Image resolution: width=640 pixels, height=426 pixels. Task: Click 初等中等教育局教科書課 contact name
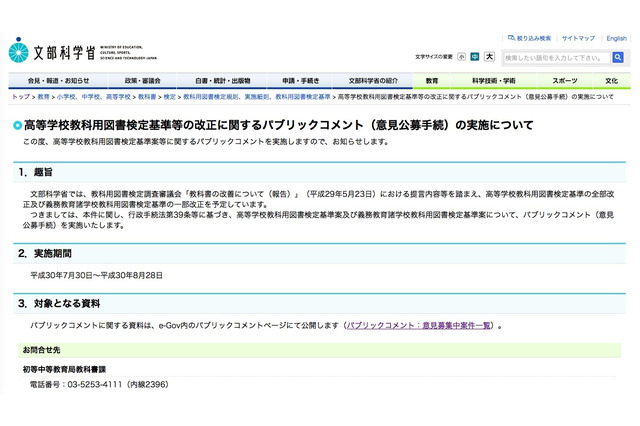pos(64,369)
